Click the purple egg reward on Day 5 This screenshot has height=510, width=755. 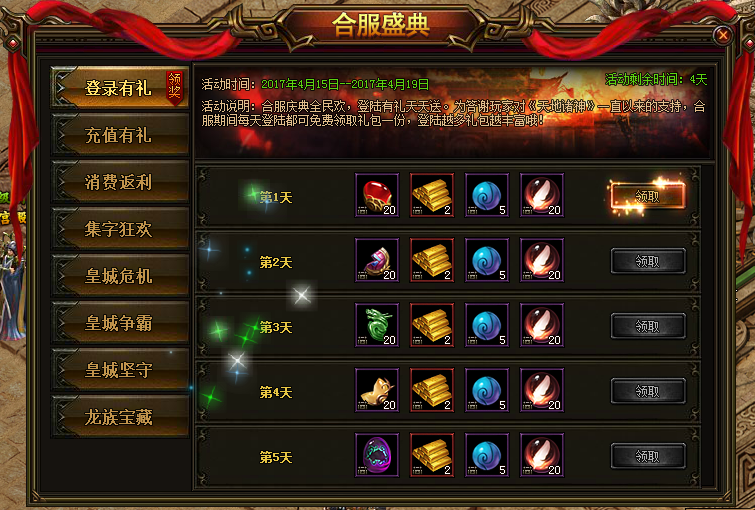click(377, 455)
